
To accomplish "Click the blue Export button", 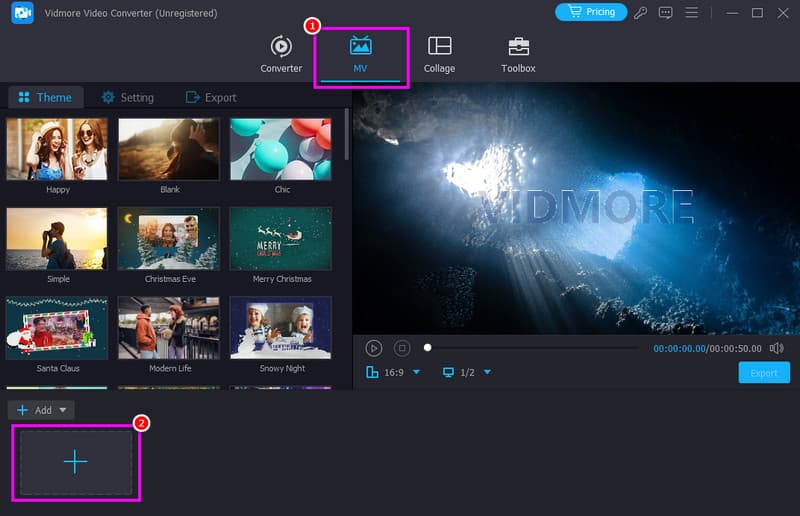I will click(x=764, y=373).
